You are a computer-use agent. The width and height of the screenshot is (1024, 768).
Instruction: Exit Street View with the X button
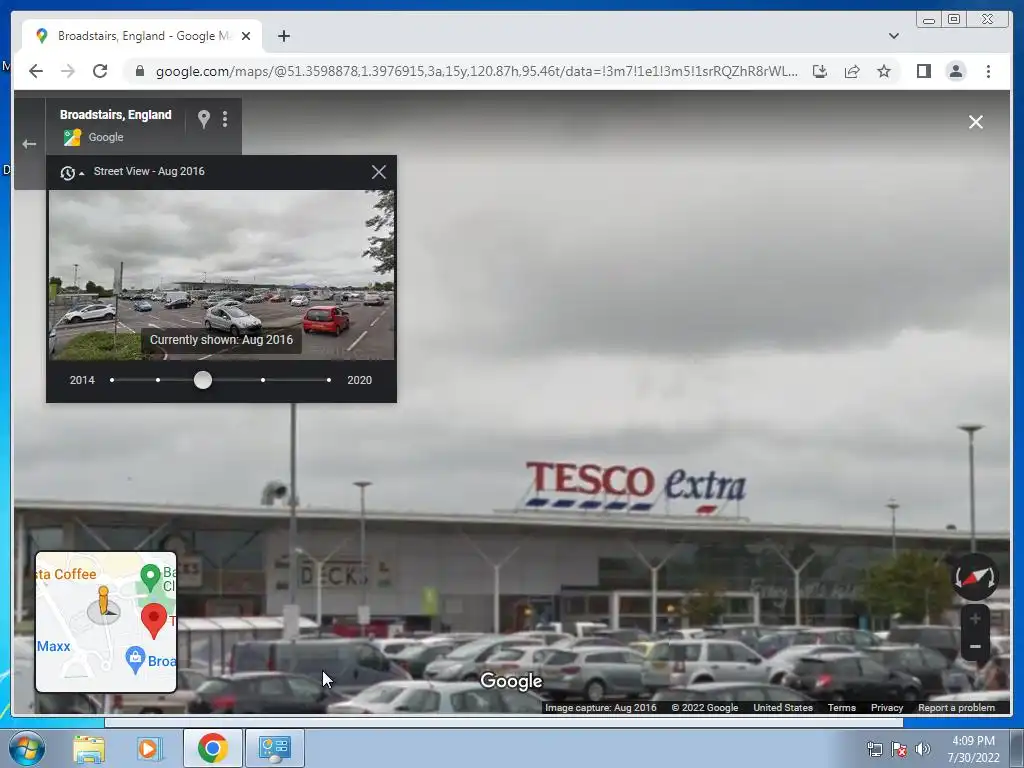click(x=976, y=122)
